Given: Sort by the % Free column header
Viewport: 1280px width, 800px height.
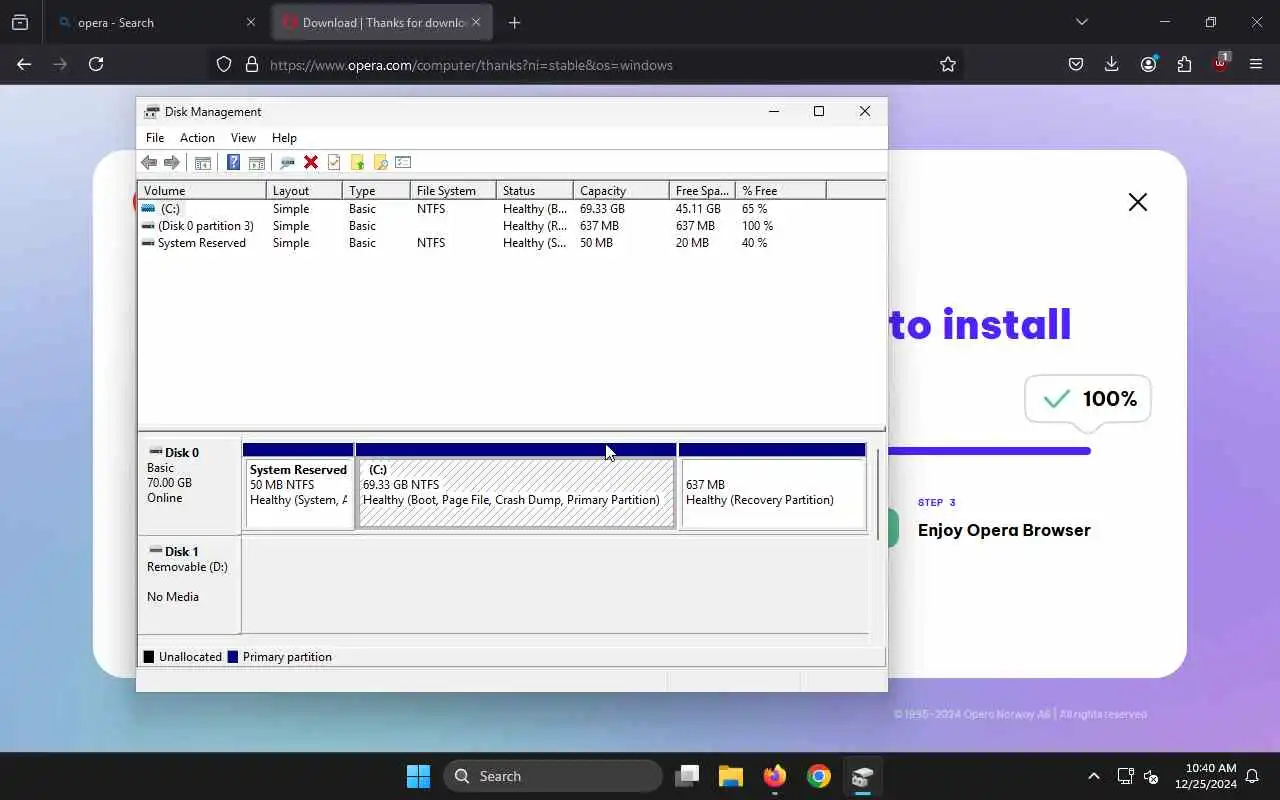Looking at the screenshot, I should (x=781, y=190).
